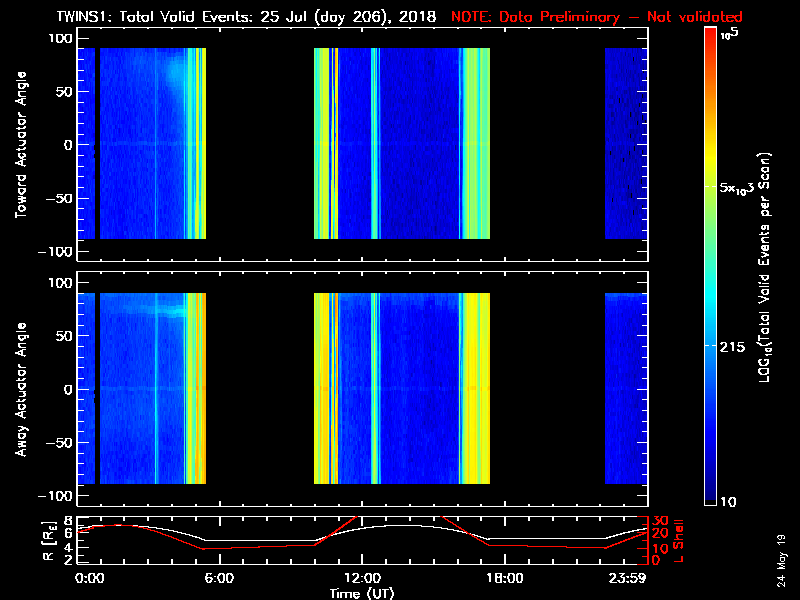Image resolution: width=800 pixels, height=600 pixels.
Task: Select the red '20' L Shell tick
Action: [x=660, y=534]
